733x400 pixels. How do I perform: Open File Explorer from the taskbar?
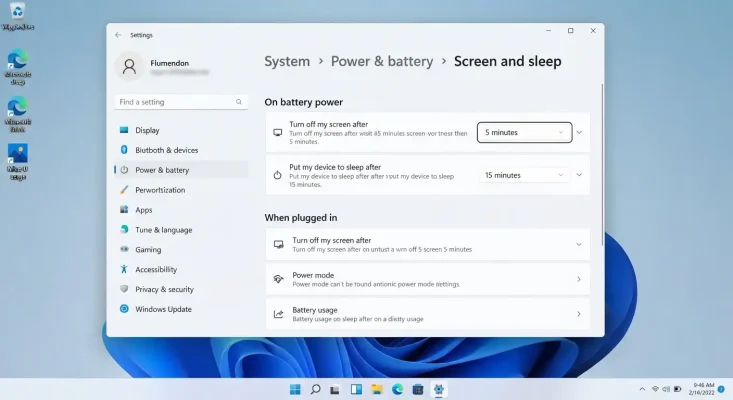(377, 389)
